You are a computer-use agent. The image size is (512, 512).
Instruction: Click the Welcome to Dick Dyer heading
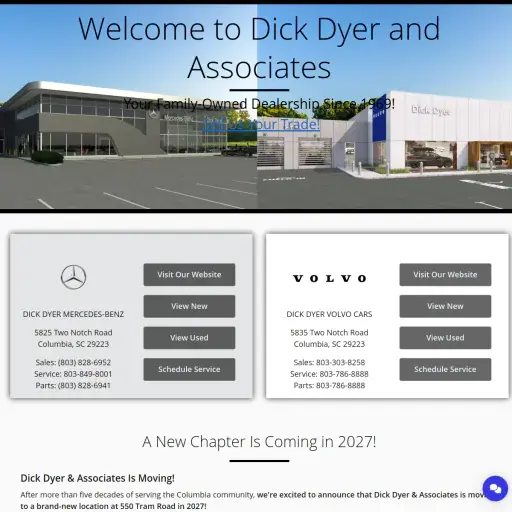click(x=259, y=48)
